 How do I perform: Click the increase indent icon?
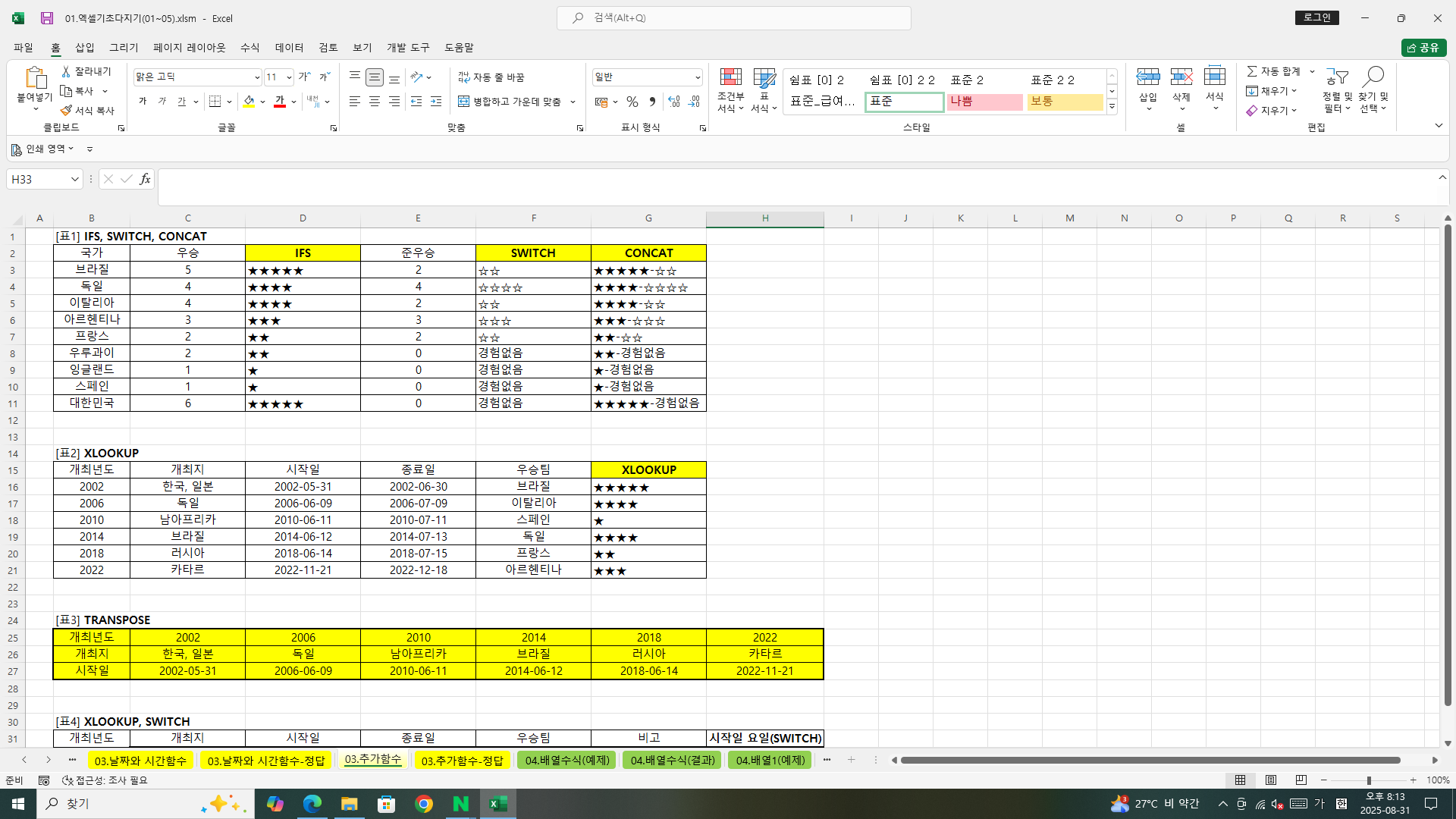pos(436,102)
